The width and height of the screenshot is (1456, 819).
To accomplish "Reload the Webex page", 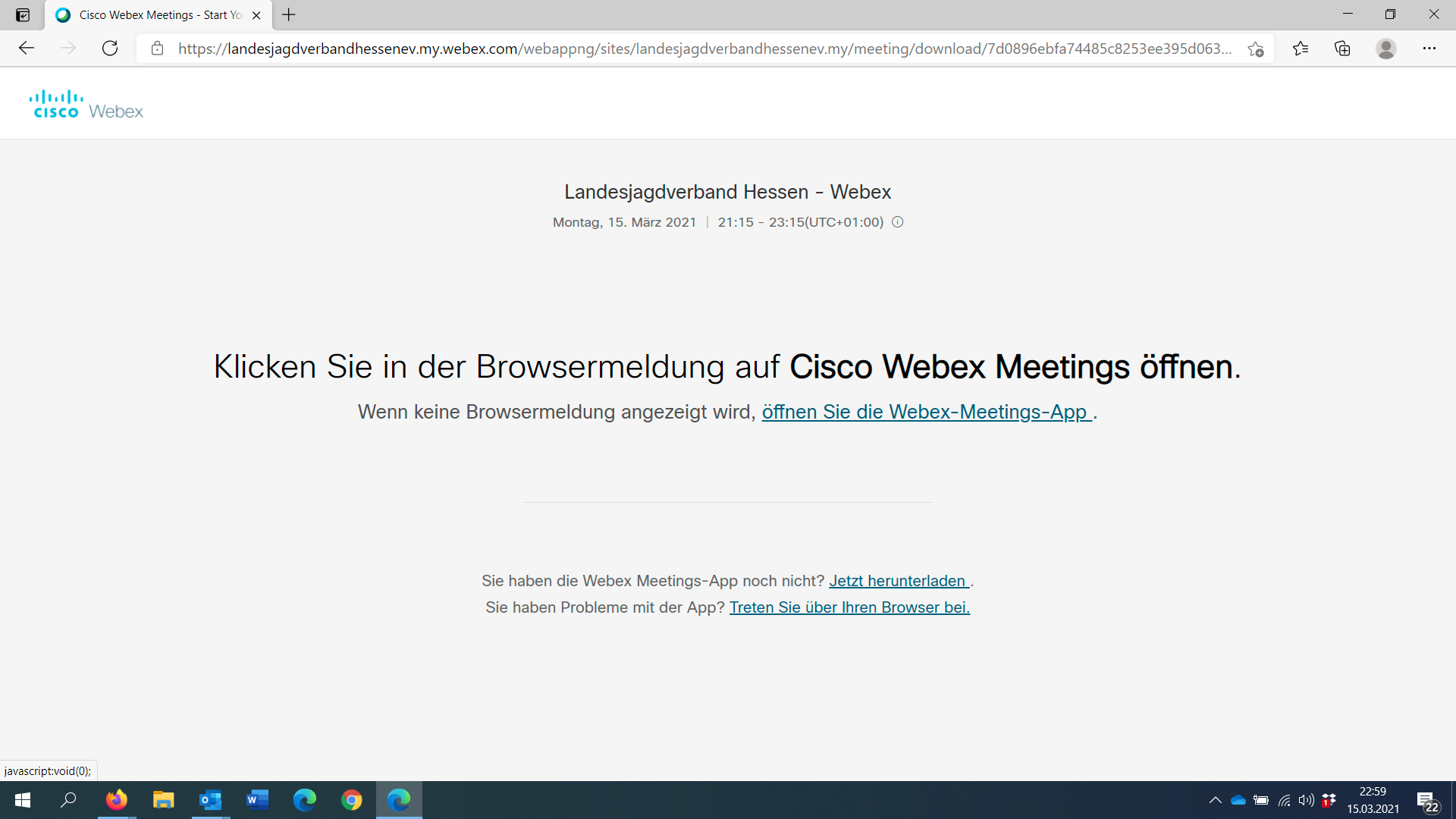I will tap(110, 49).
